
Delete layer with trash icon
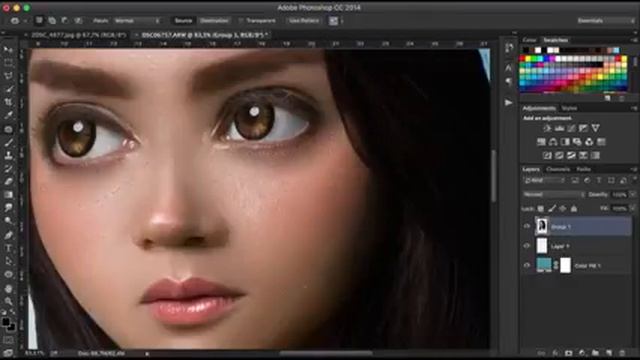622,353
